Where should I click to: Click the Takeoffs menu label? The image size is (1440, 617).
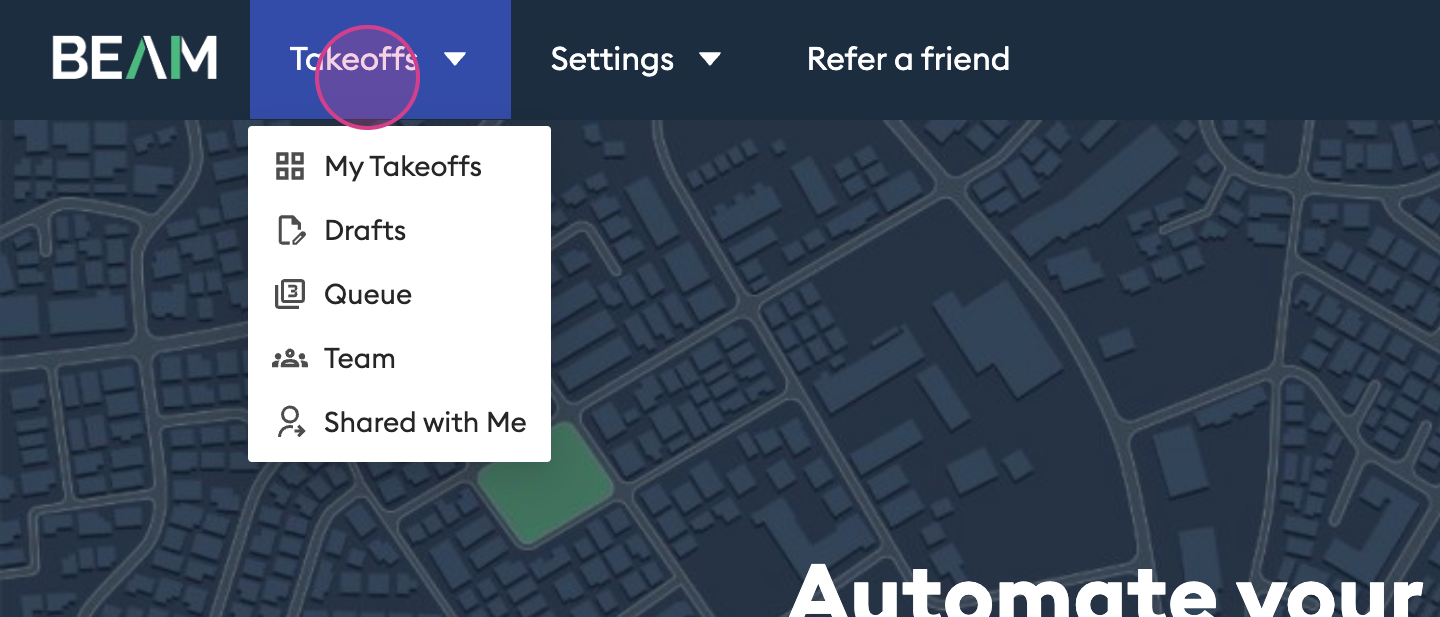click(x=353, y=59)
